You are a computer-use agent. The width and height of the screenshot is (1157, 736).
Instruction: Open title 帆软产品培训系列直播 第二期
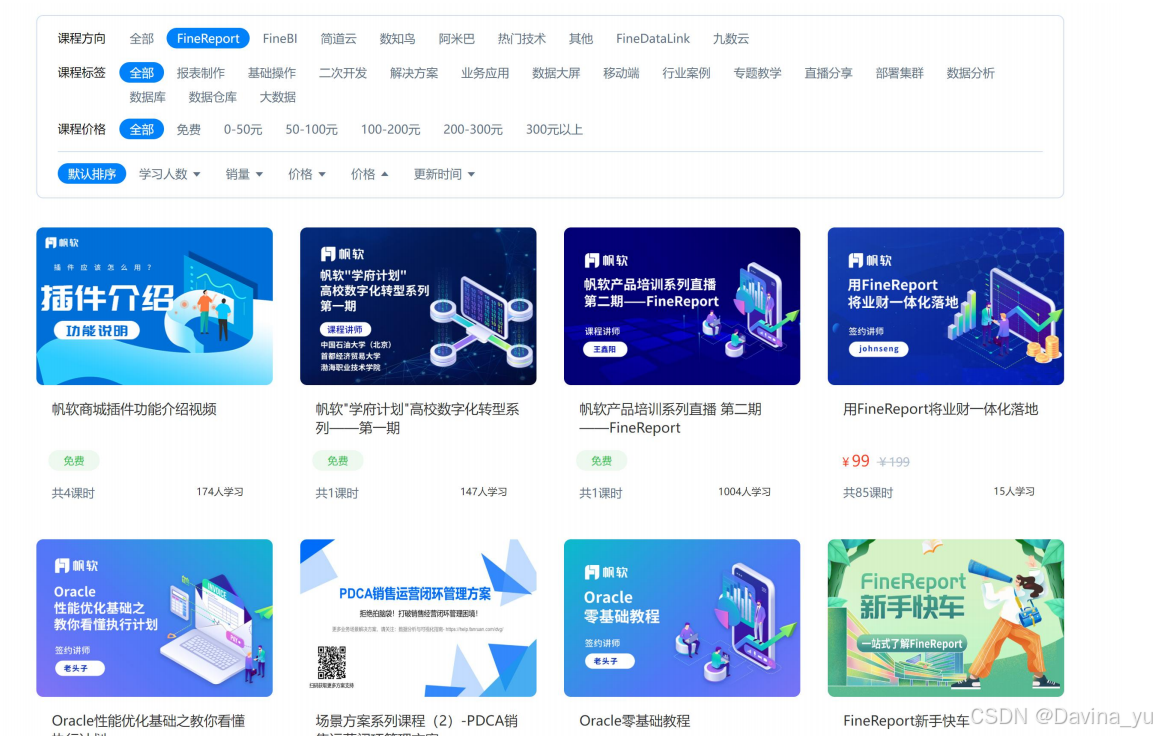(x=670, y=418)
